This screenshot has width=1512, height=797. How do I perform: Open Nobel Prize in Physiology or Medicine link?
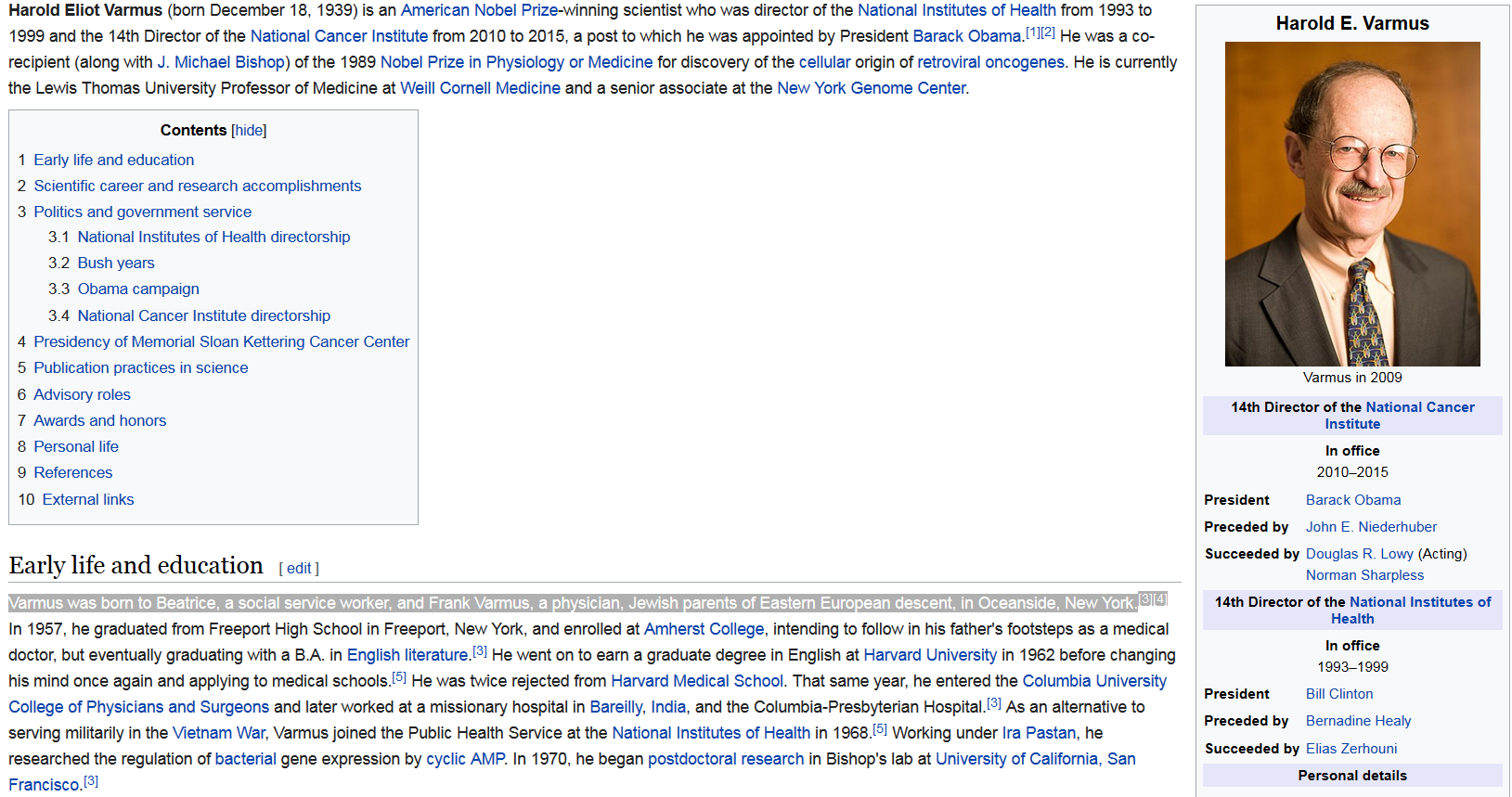pyautogui.click(x=517, y=62)
